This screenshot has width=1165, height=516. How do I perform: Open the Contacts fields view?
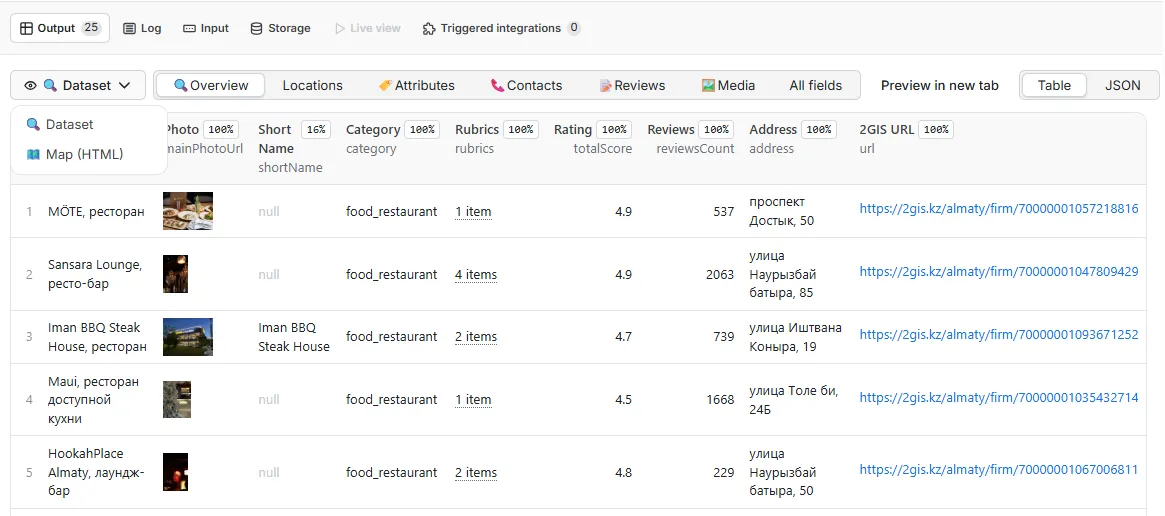pos(526,85)
